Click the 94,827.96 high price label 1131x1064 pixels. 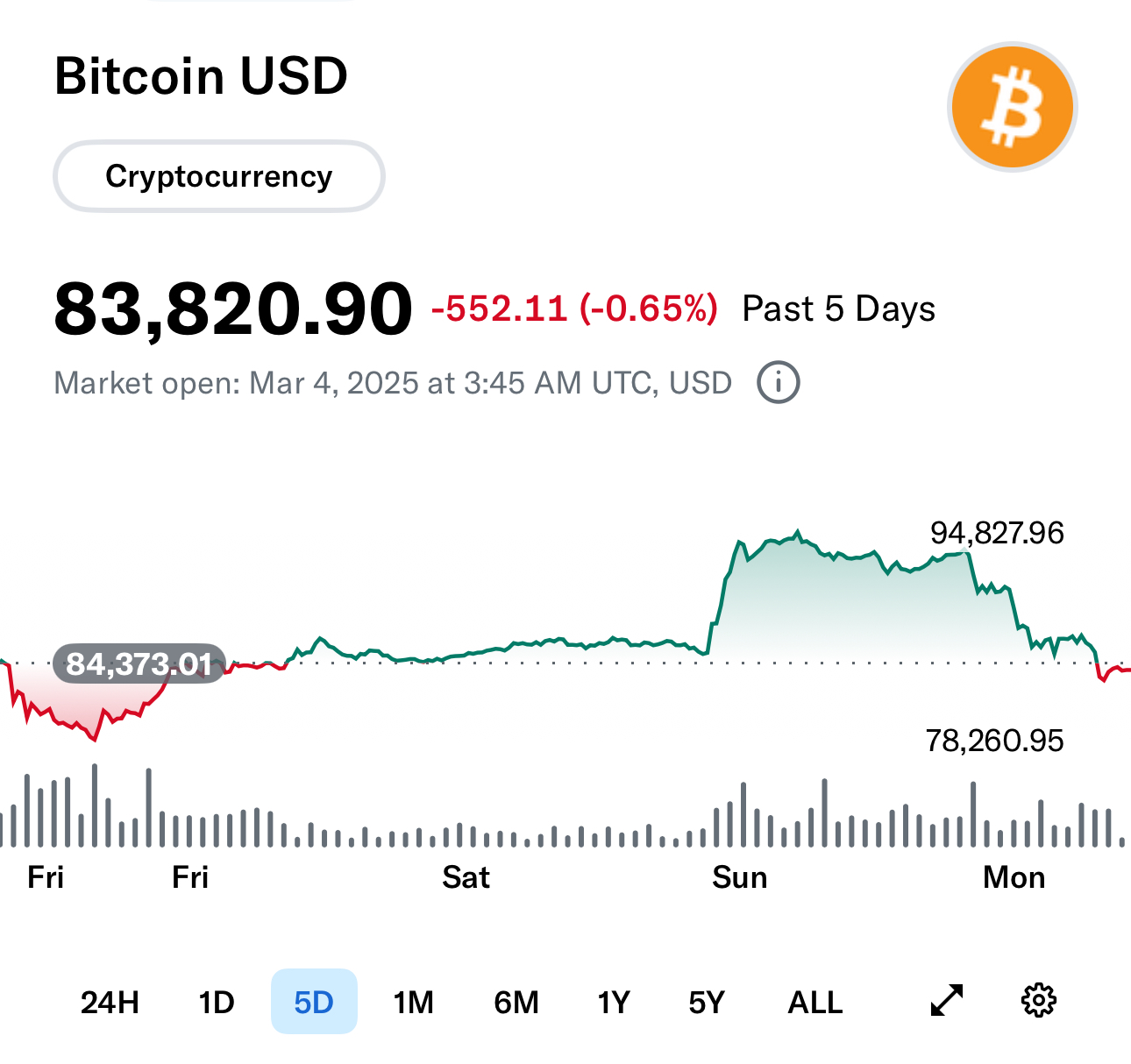pyautogui.click(x=997, y=533)
